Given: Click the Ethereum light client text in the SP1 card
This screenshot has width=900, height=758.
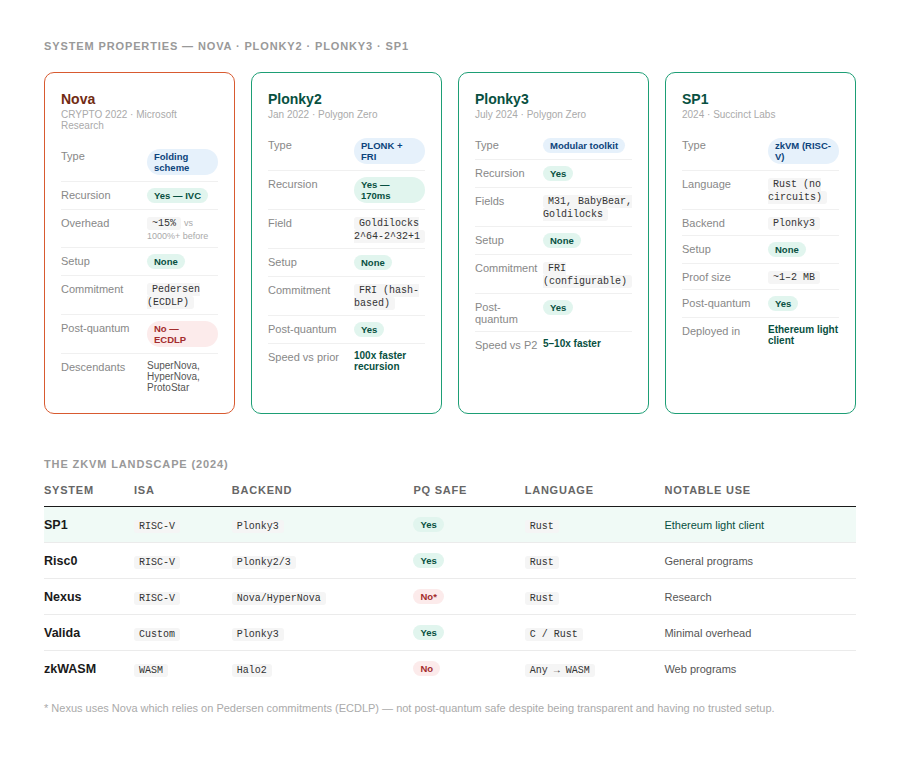Looking at the screenshot, I should pyautogui.click(x=802, y=335).
